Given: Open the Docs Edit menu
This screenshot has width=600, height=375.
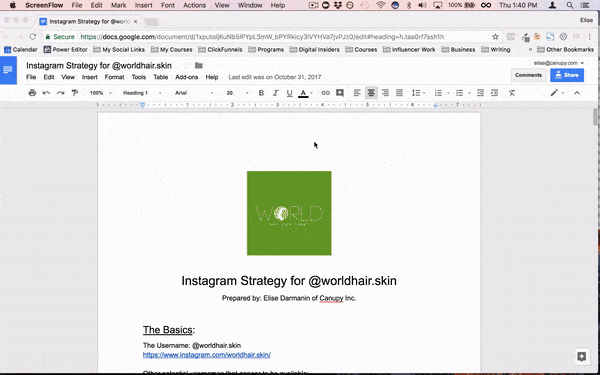Looking at the screenshot, I should (49, 77).
